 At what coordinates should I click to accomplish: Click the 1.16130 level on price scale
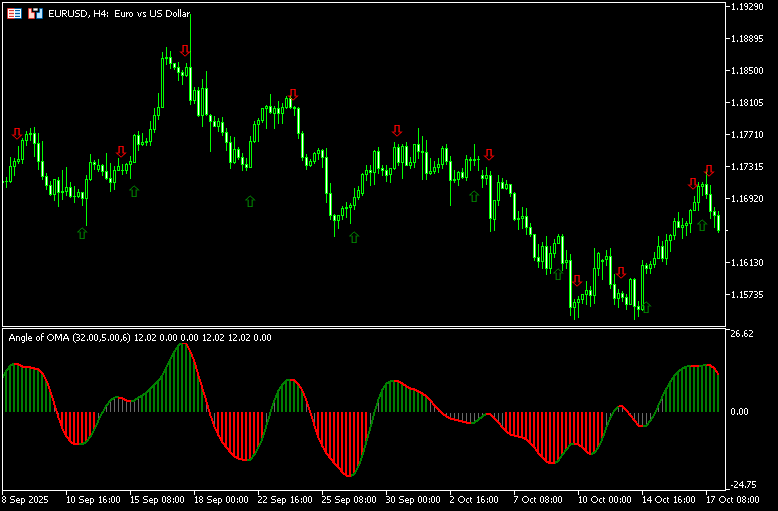click(x=746, y=263)
